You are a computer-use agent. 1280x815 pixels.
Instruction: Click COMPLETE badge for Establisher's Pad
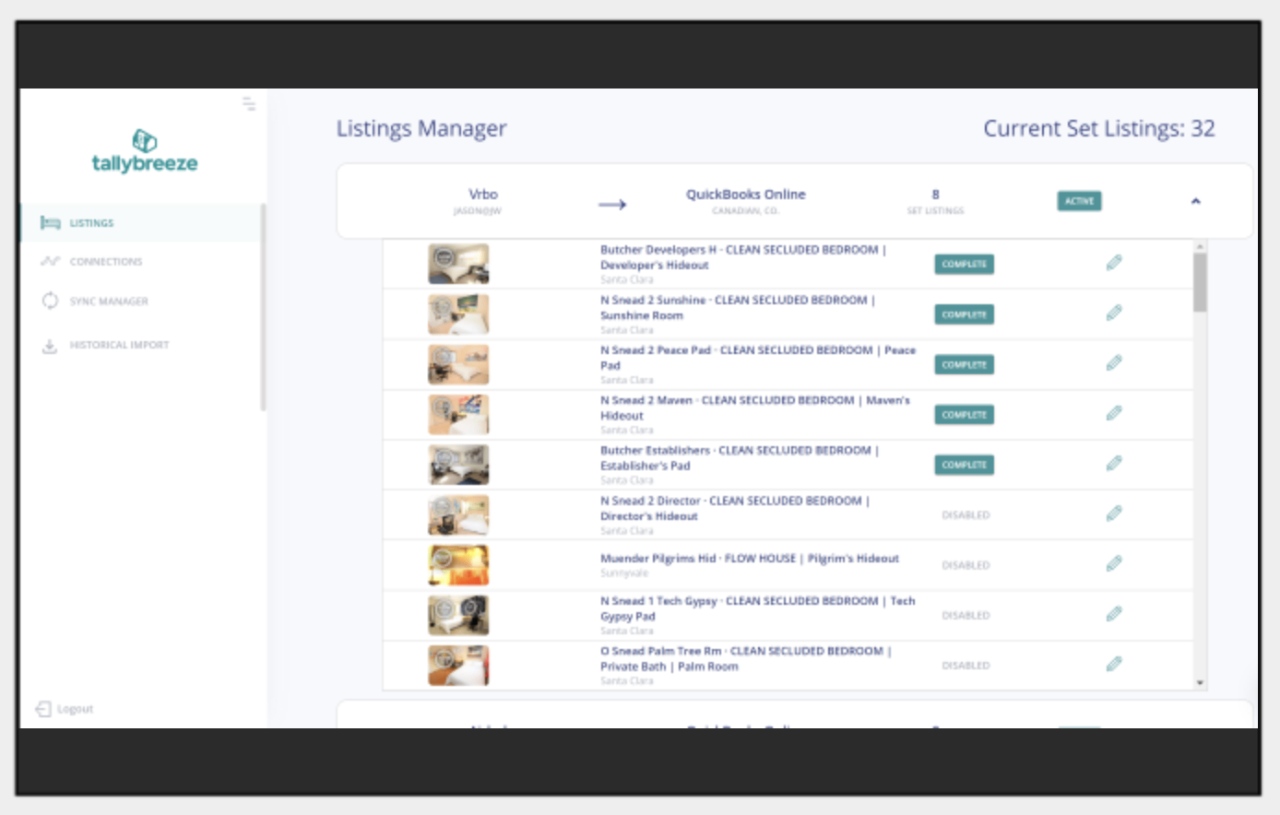coord(964,465)
